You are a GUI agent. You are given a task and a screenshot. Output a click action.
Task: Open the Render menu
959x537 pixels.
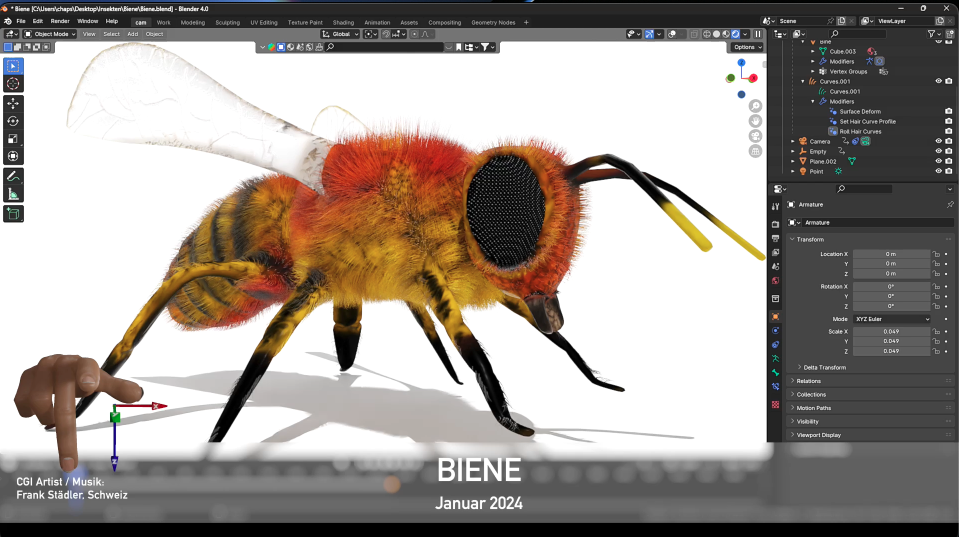point(60,21)
